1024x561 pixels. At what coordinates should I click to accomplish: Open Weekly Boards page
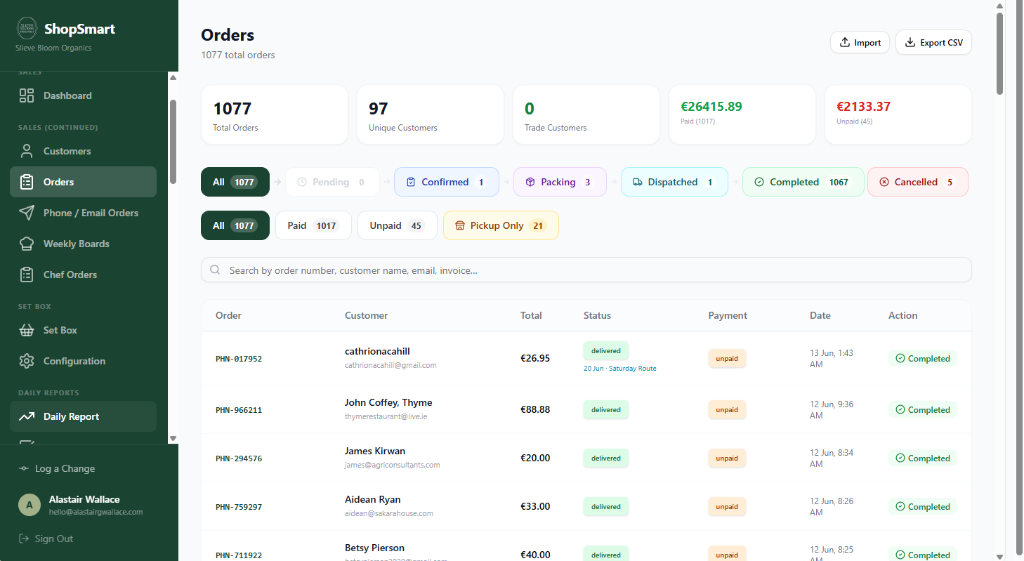83,244
